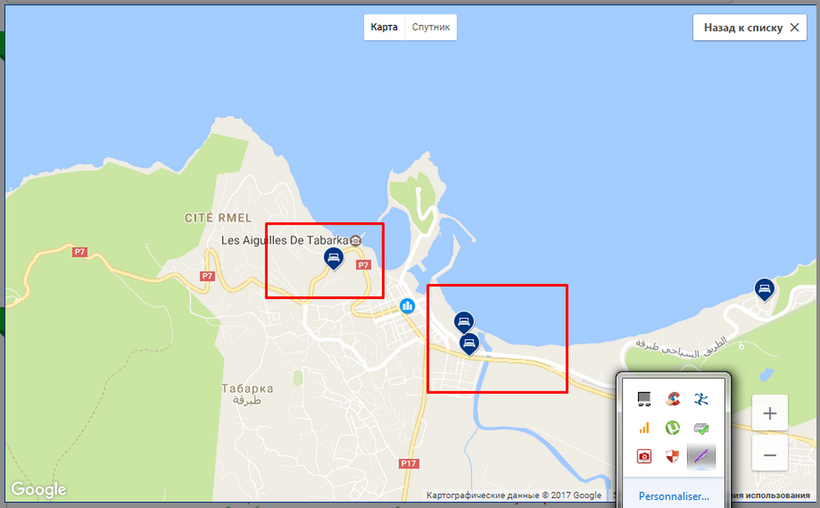Image resolution: width=820 pixels, height=508 pixels.
Task: Open the CCleaner tray icon
Action: pos(673,399)
